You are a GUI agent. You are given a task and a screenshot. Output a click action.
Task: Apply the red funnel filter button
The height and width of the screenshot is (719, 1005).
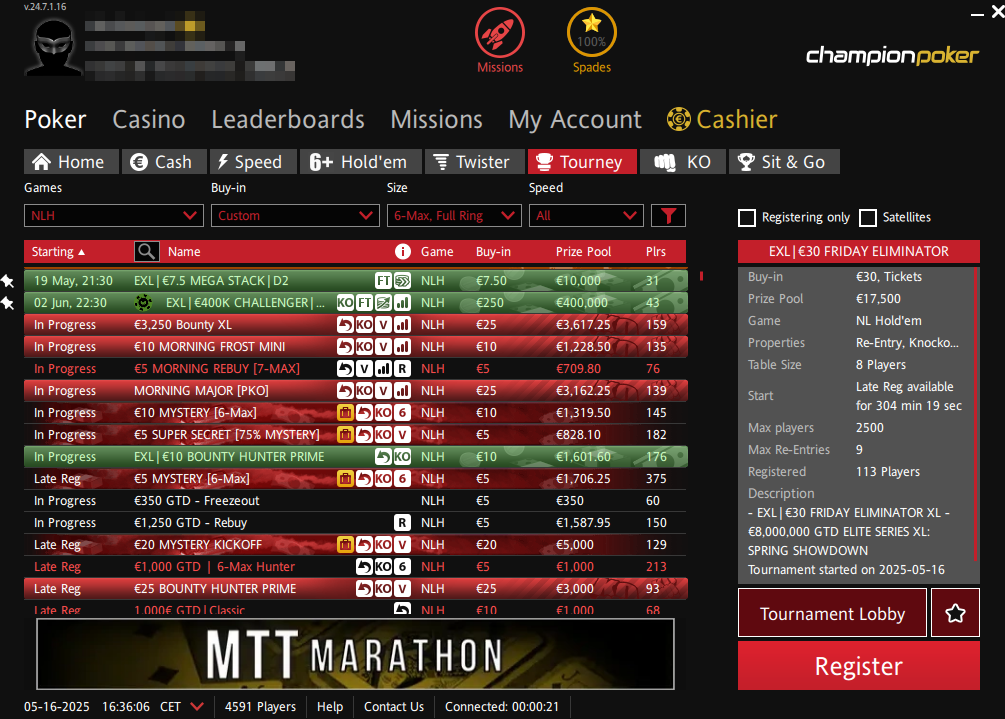pos(668,216)
